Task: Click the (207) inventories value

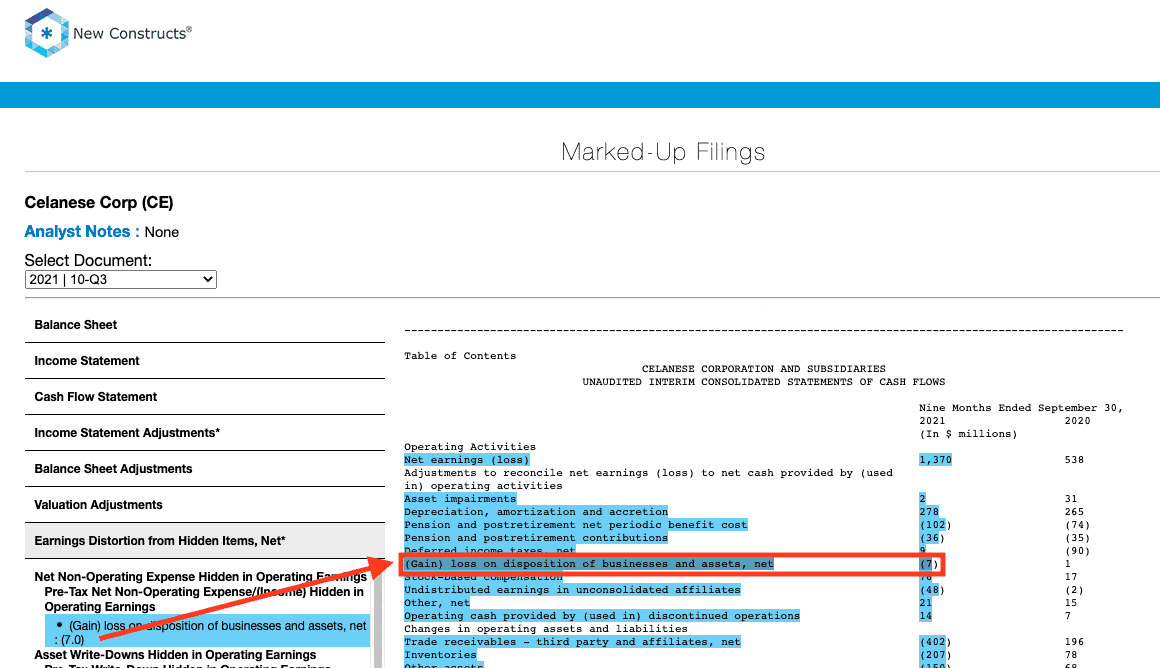Action: click(x=935, y=655)
